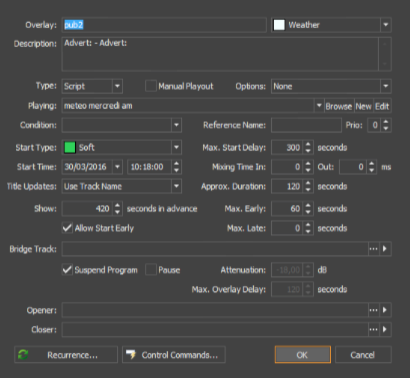This screenshot has width=410, height=378.
Task: Click the Show value 420 field
Action: click(x=87, y=209)
